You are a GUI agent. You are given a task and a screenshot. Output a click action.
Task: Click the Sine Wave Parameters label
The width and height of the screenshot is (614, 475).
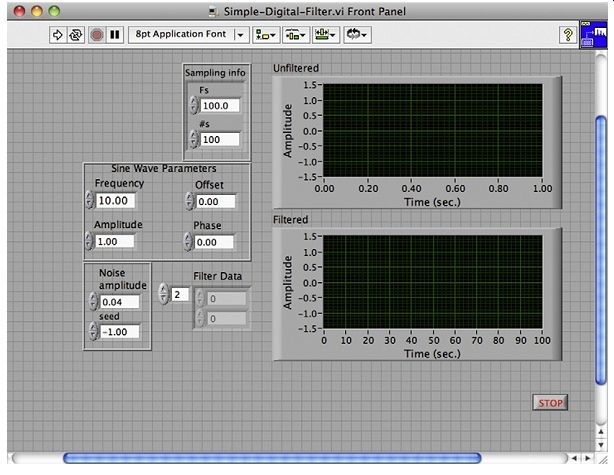click(164, 168)
